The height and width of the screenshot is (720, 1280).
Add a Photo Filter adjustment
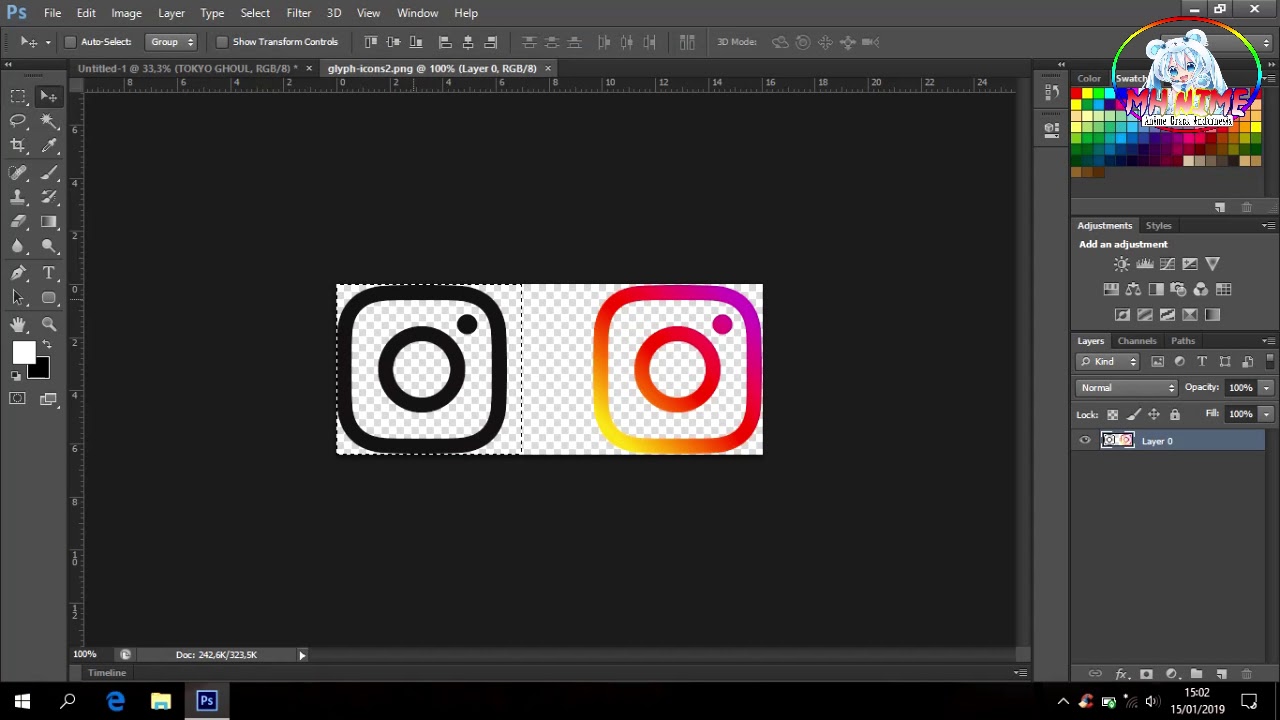pyautogui.click(x=1178, y=289)
